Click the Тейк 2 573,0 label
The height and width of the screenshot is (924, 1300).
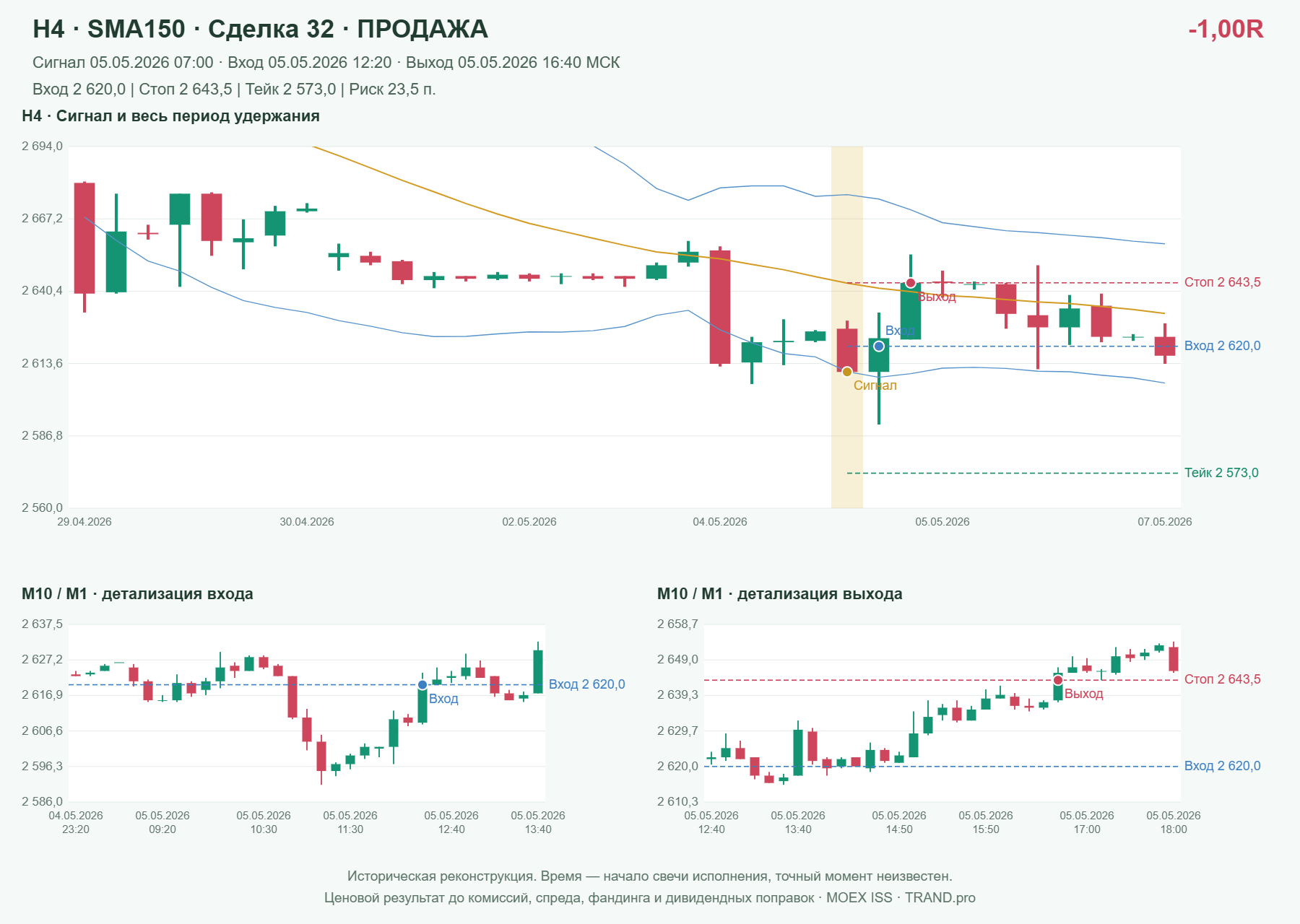(x=1221, y=473)
